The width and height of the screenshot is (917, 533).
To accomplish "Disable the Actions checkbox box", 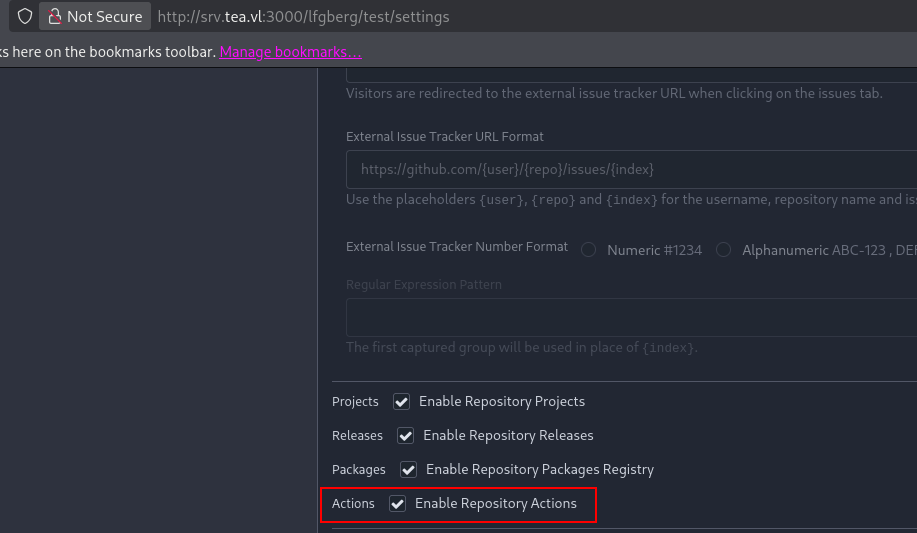I will click(398, 504).
